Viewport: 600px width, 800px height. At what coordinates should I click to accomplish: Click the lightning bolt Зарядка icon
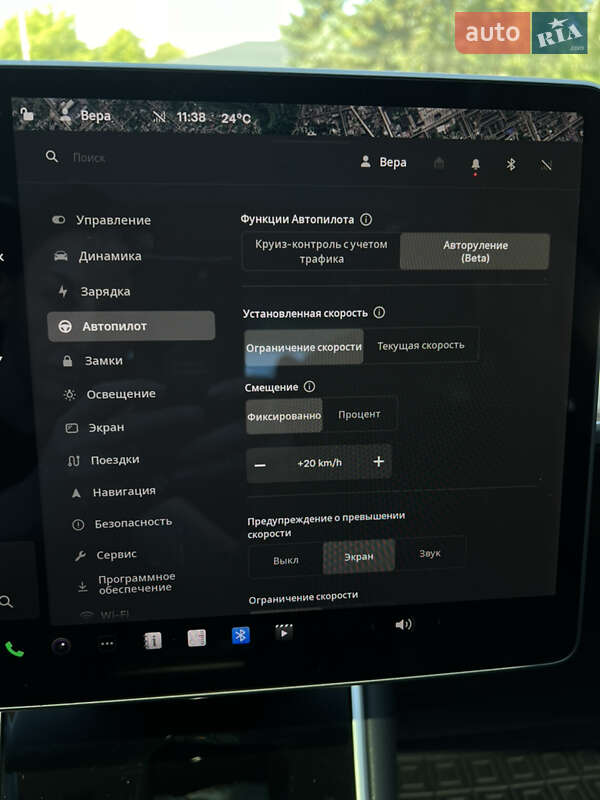coord(63,291)
